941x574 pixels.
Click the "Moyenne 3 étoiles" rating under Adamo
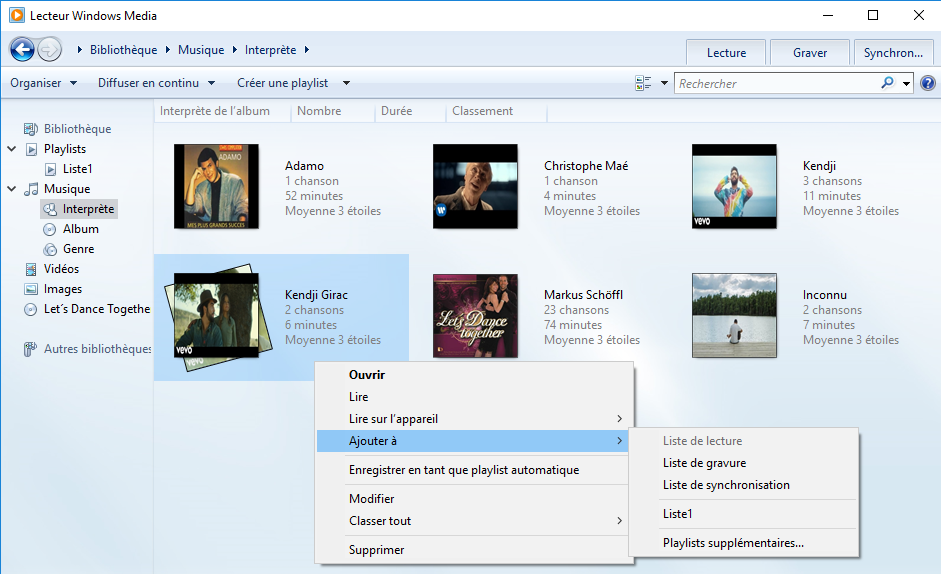[x=333, y=211]
